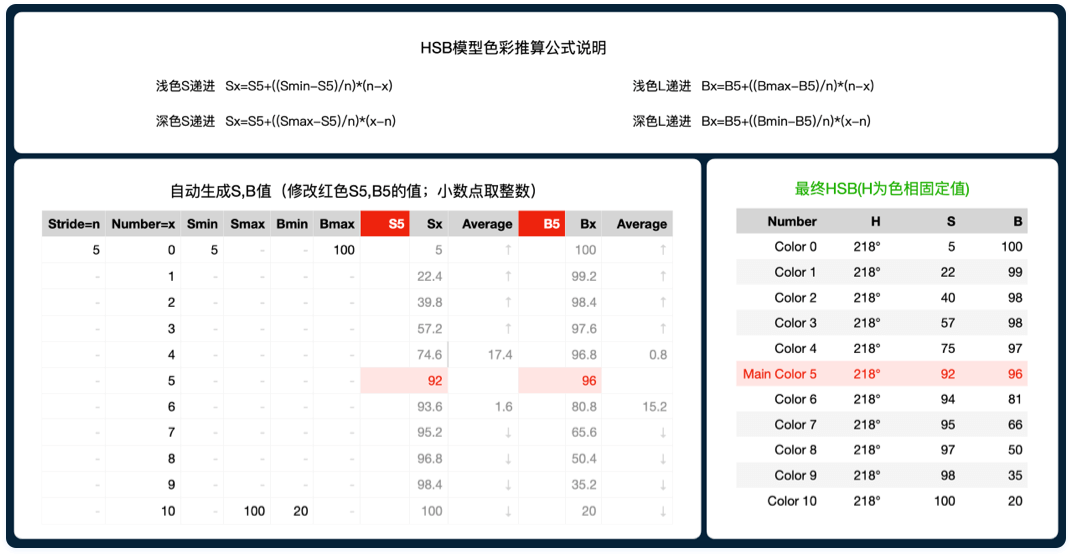Select the red Main Color 5 label

(779, 374)
